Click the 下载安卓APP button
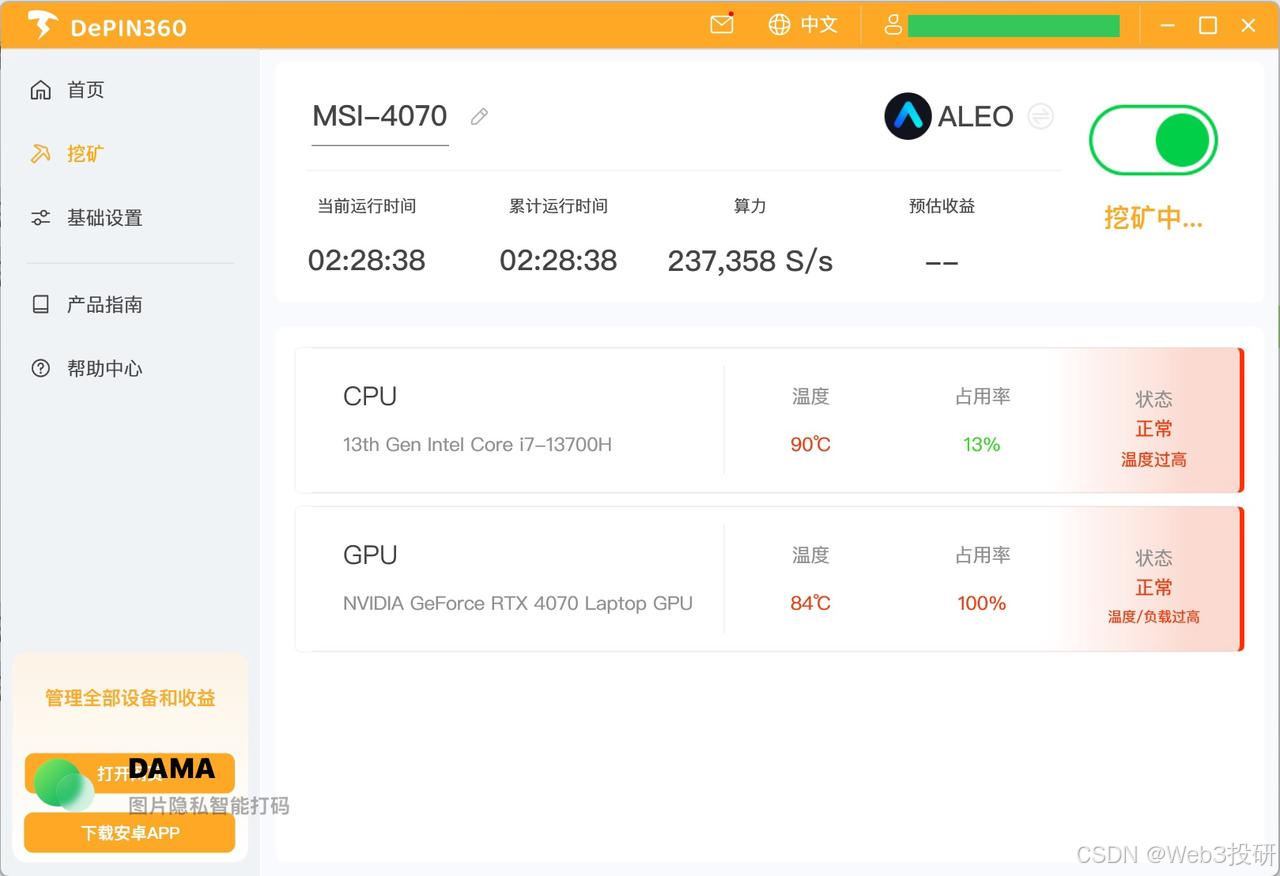 click(x=130, y=832)
